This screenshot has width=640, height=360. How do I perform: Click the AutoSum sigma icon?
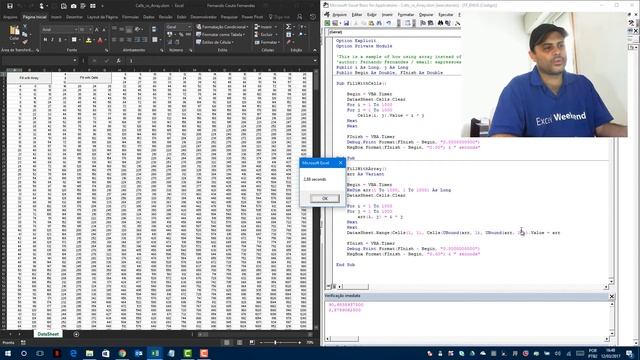point(289,27)
